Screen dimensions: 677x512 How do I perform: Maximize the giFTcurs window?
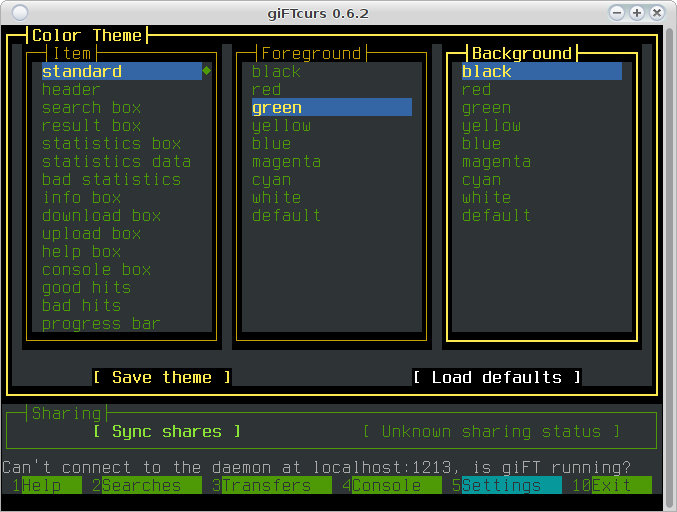[637, 13]
